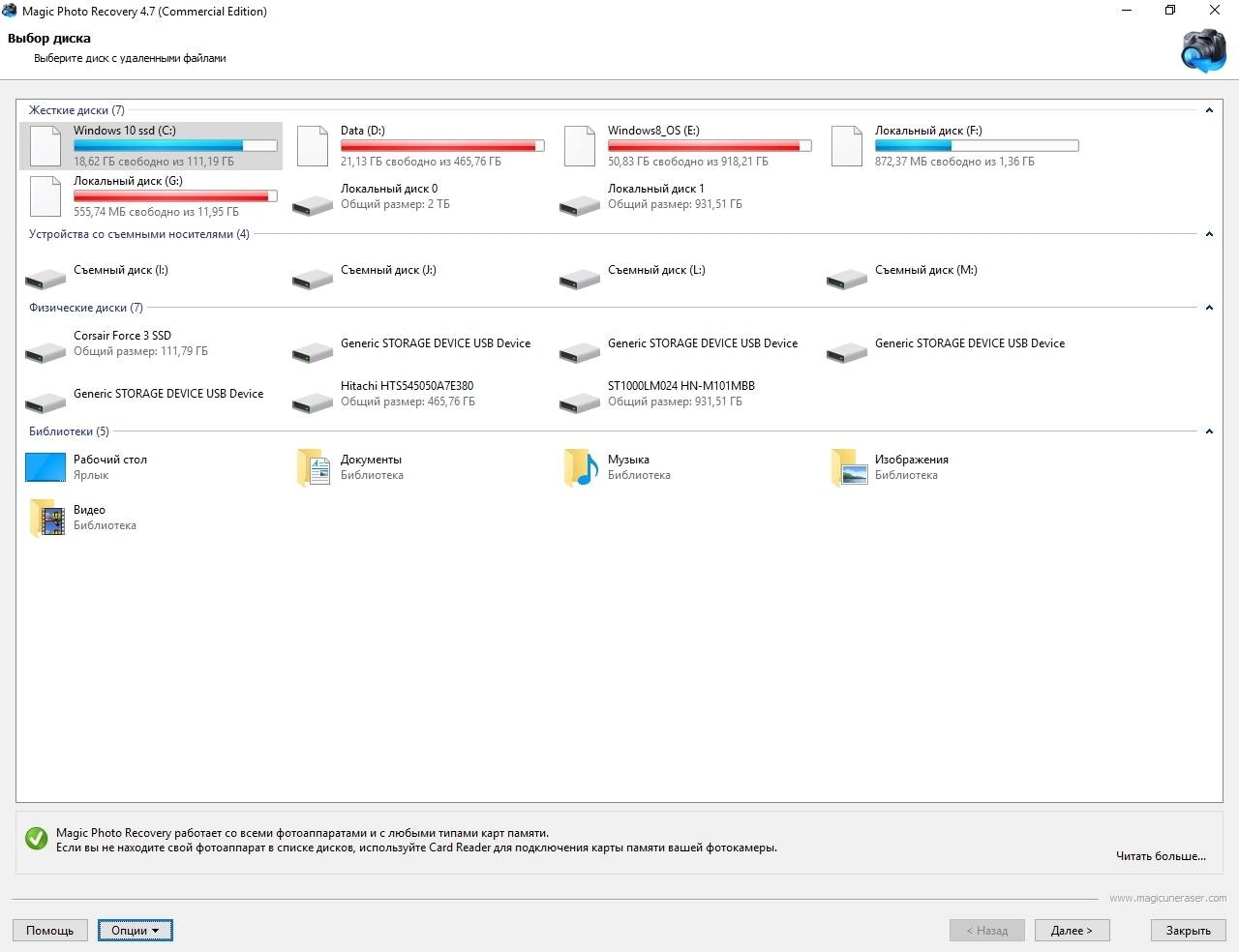Click the Устройства со съемными носителями (4) header
This screenshot has height=952, width=1239.
(x=138, y=234)
